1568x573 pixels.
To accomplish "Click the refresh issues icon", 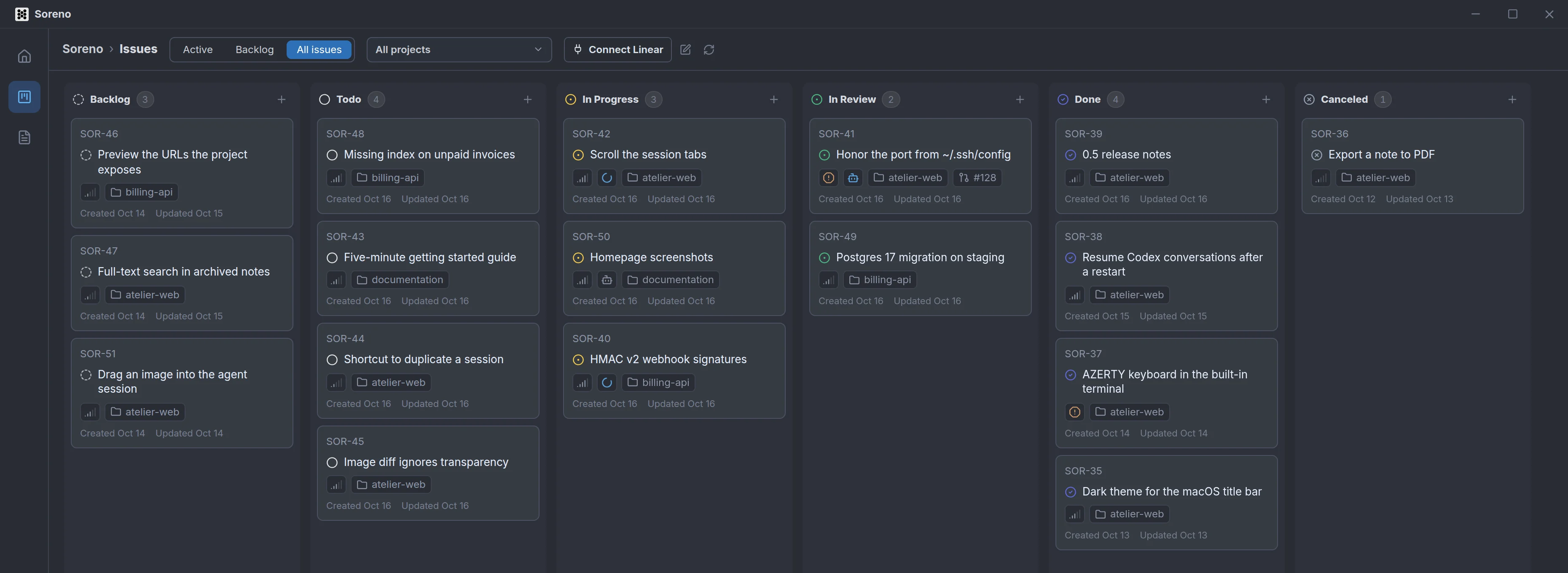I will (709, 50).
